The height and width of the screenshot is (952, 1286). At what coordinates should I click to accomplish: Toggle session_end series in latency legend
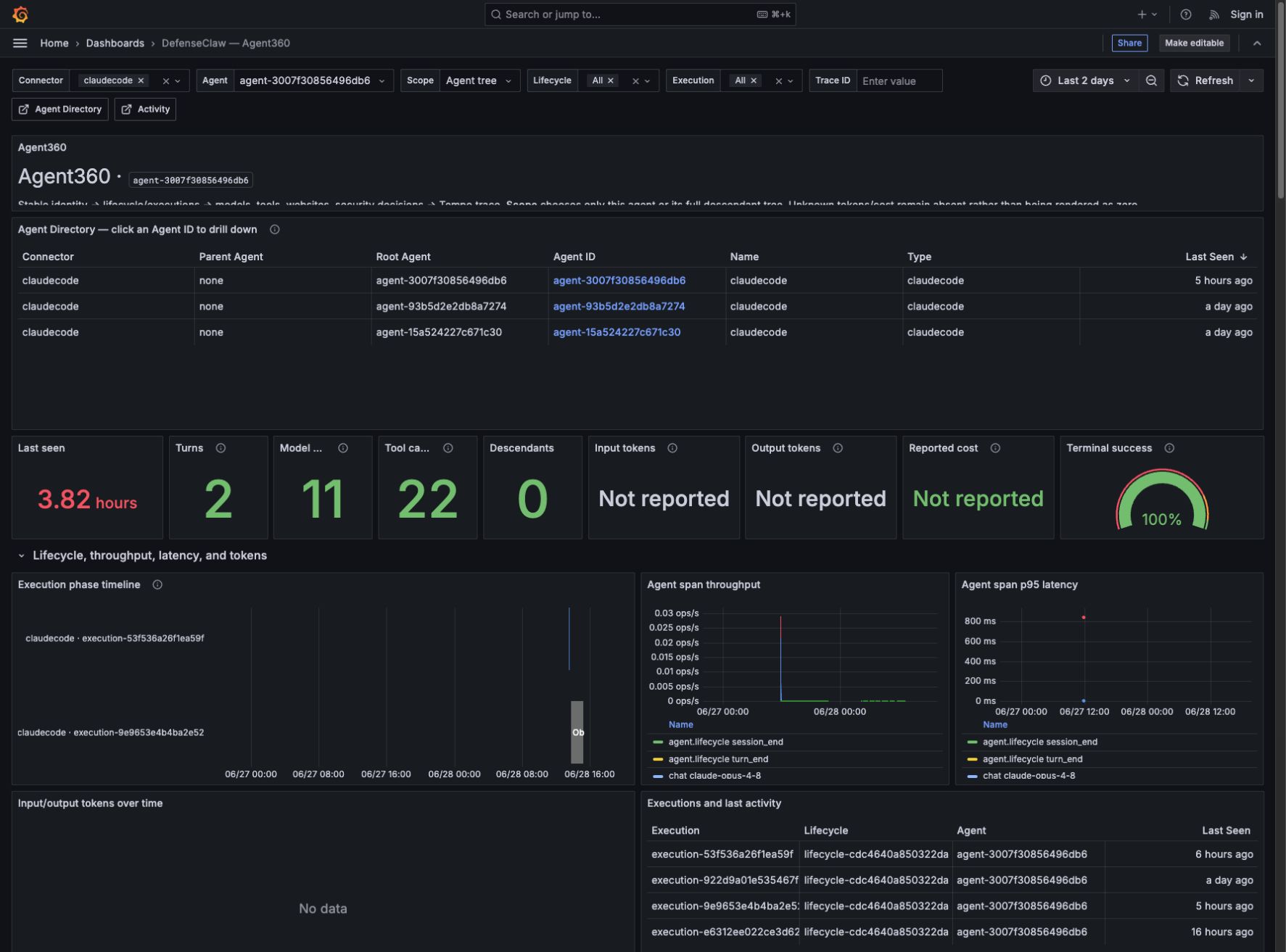(1039, 742)
